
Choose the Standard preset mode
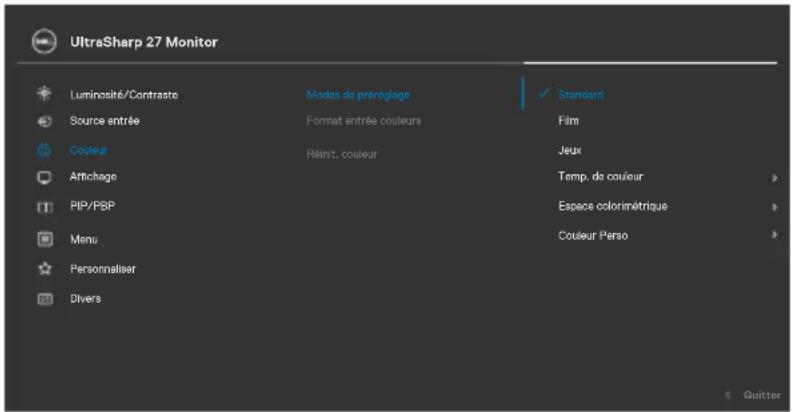coord(581,95)
